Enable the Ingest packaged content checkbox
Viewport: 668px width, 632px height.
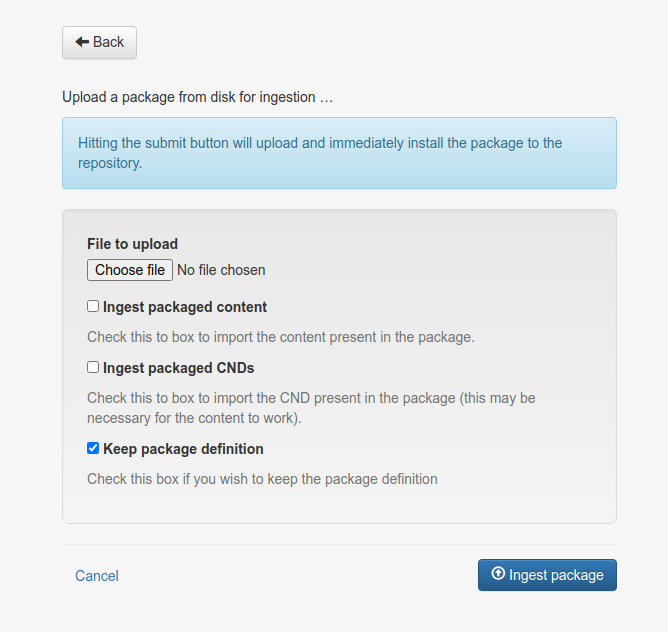(93, 307)
